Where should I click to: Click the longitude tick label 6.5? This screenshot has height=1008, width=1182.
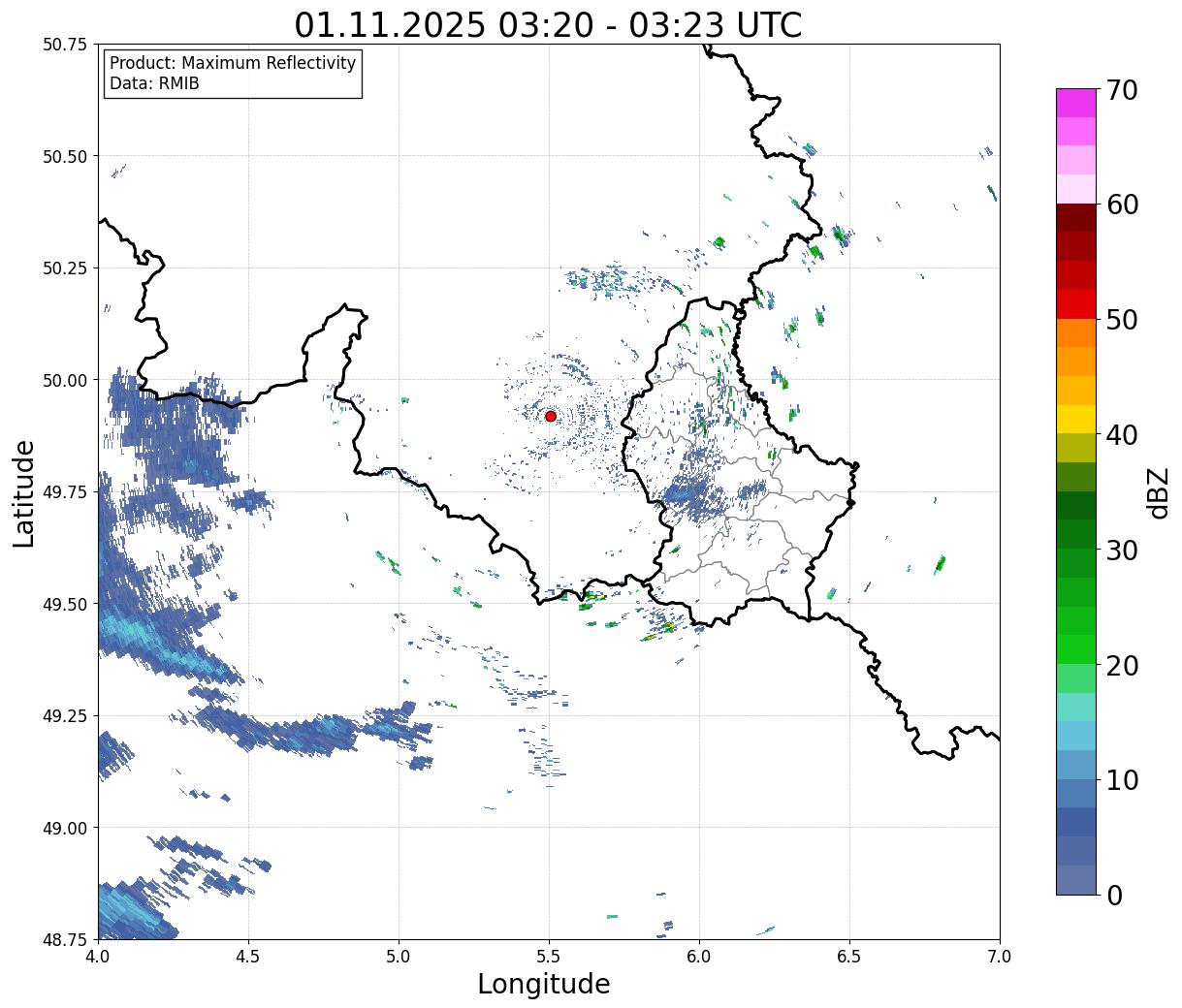[849, 956]
